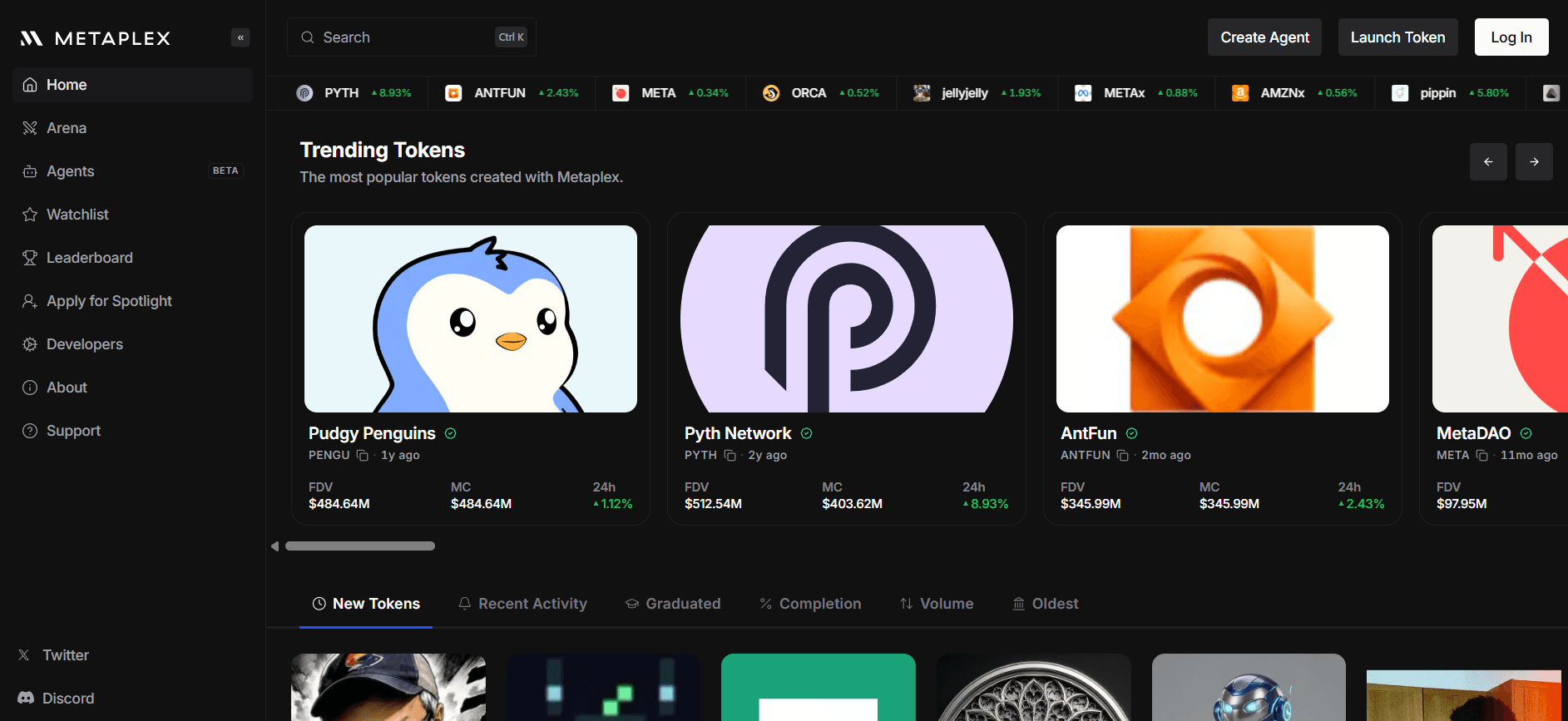Click the Search input field
Viewport: 1568px width, 721px height.
click(x=412, y=37)
